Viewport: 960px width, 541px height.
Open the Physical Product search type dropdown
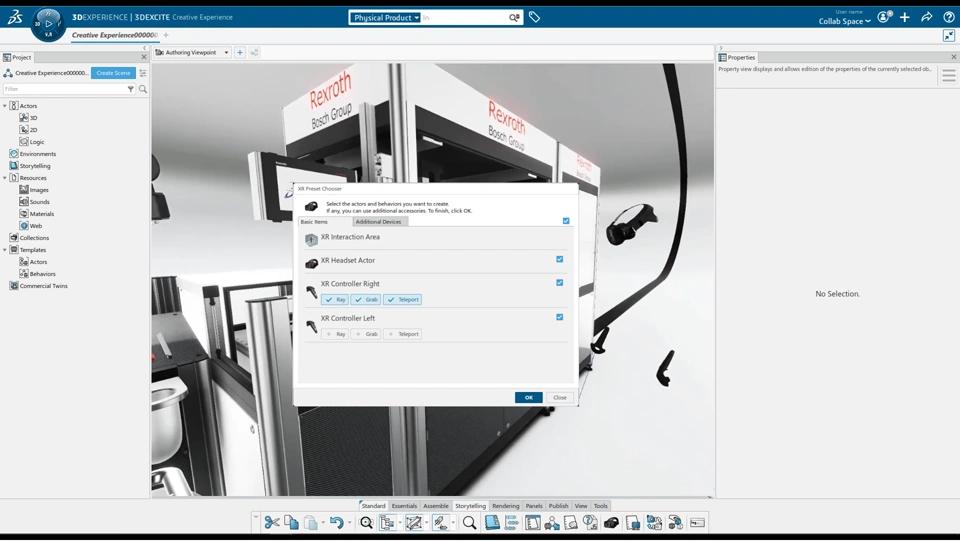385,18
